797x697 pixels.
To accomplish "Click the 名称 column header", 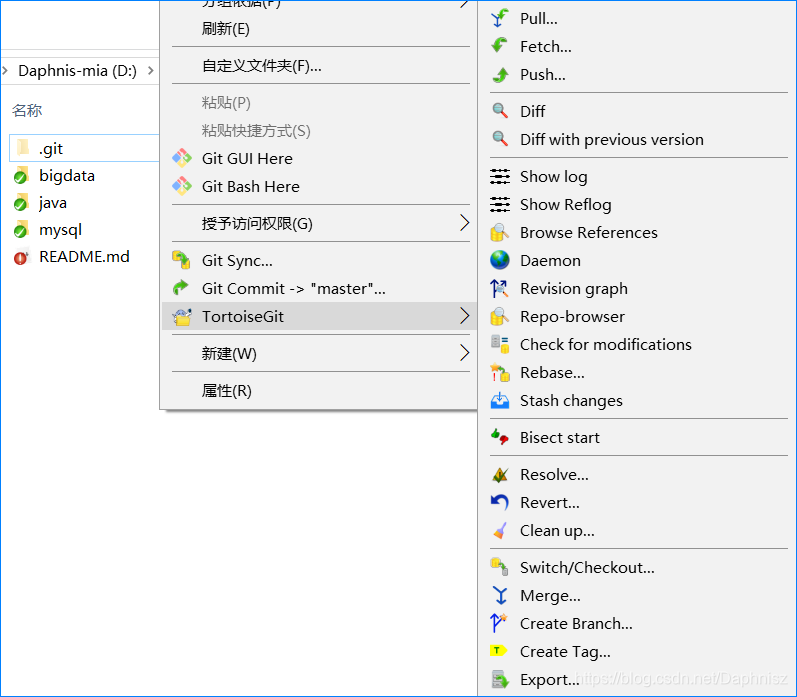I will click(27, 110).
